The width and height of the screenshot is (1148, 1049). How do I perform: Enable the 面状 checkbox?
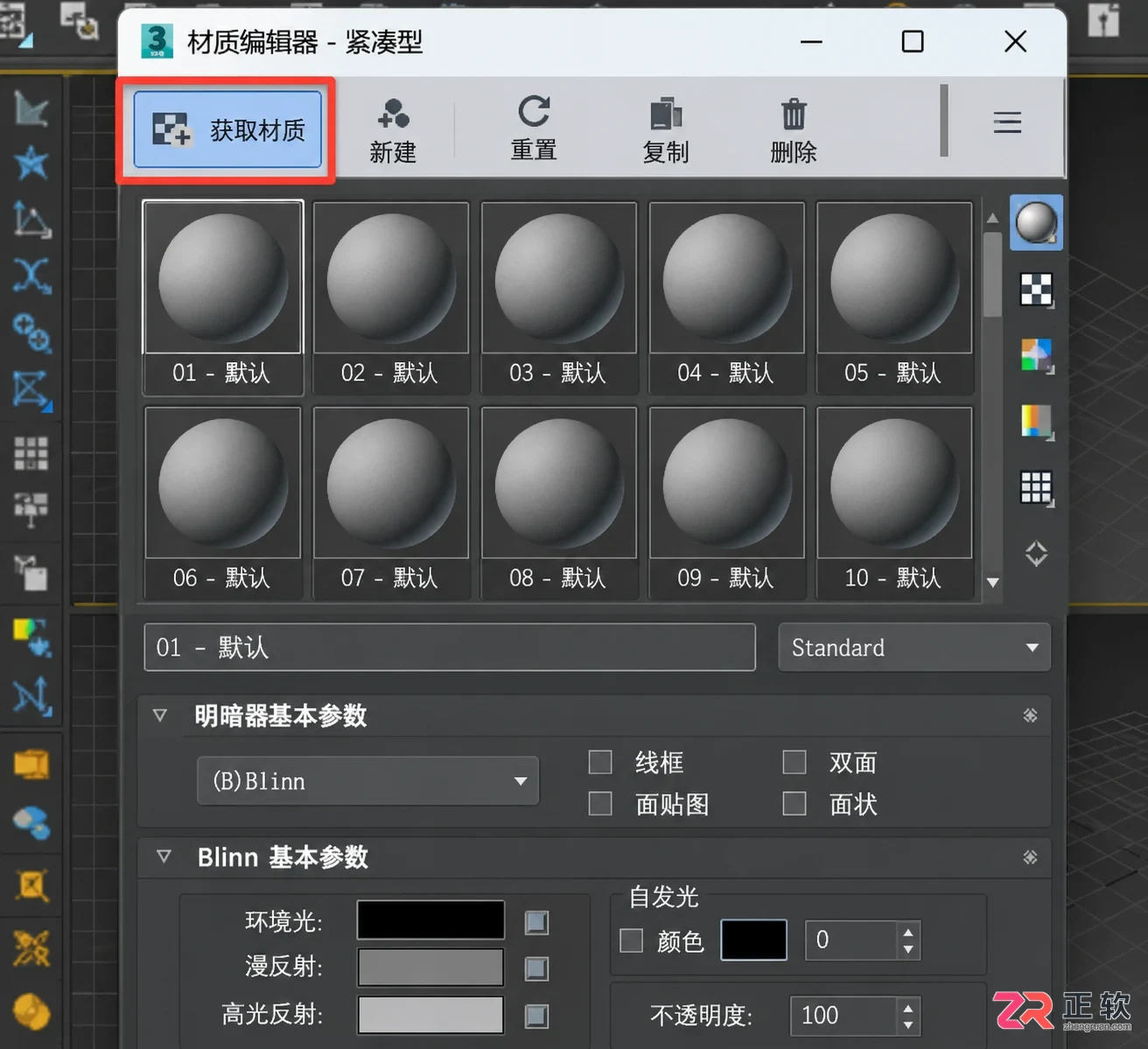(x=794, y=803)
